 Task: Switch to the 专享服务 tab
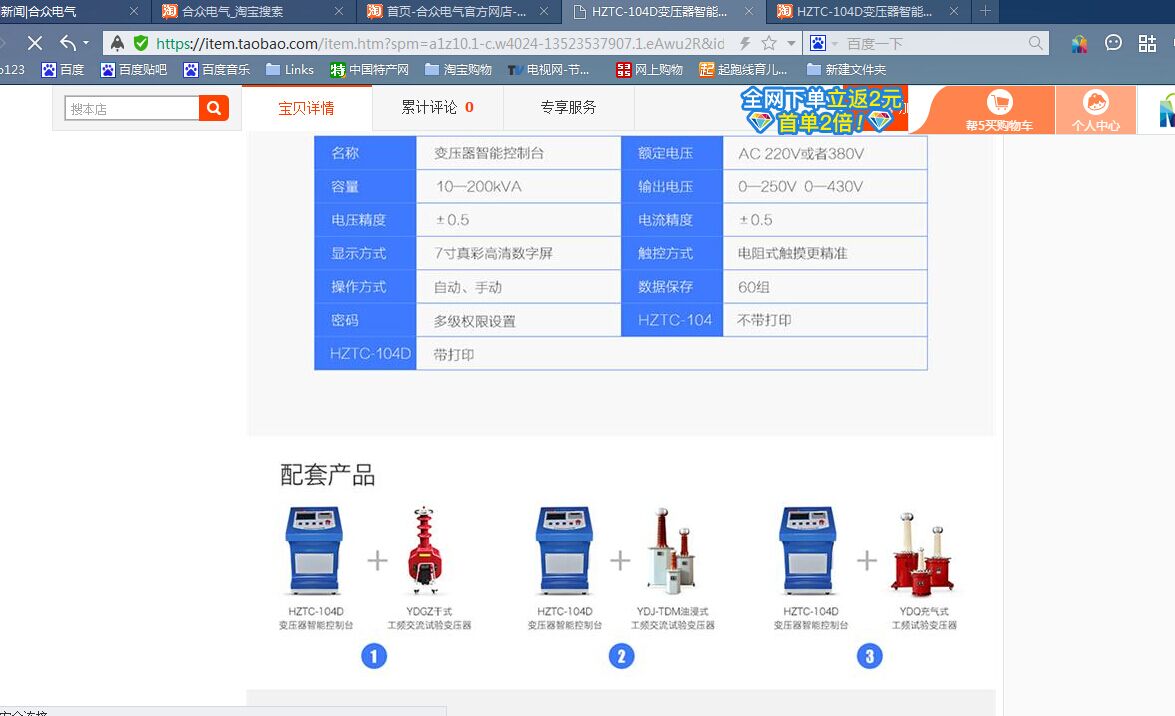click(568, 108)
